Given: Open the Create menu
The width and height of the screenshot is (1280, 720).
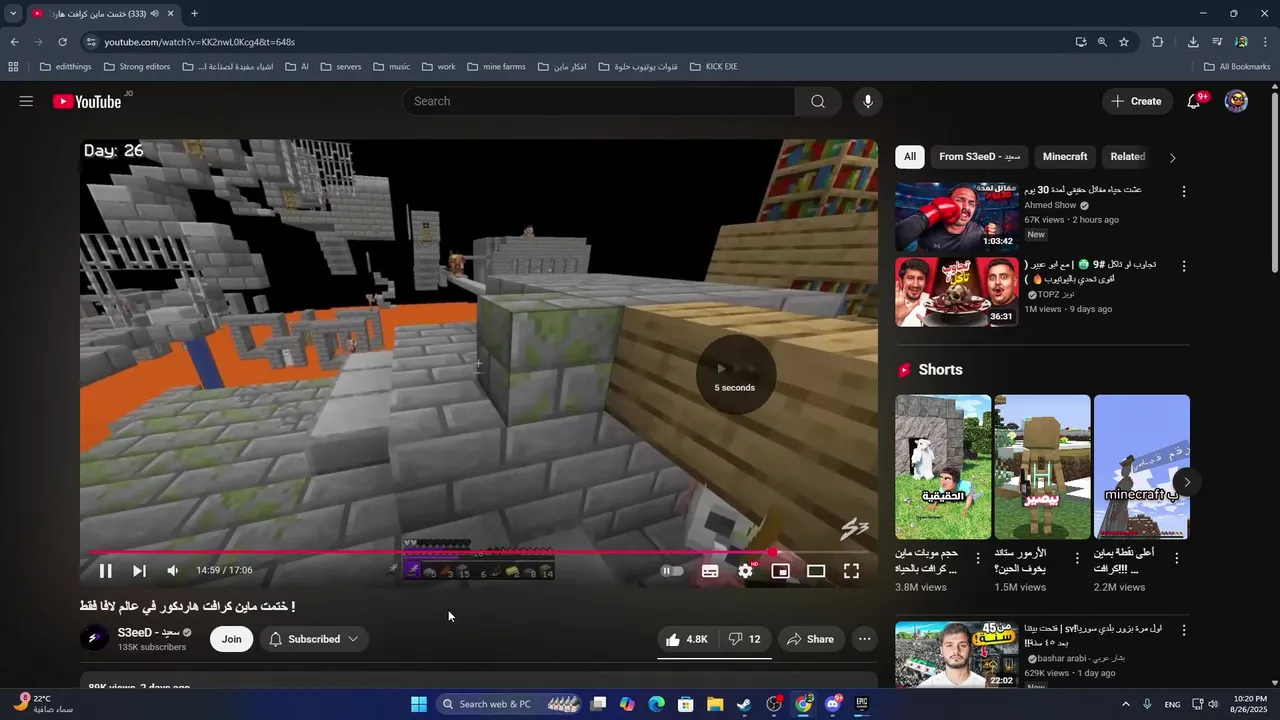Looking at the screenshot, I should (x=1137, y=101).
